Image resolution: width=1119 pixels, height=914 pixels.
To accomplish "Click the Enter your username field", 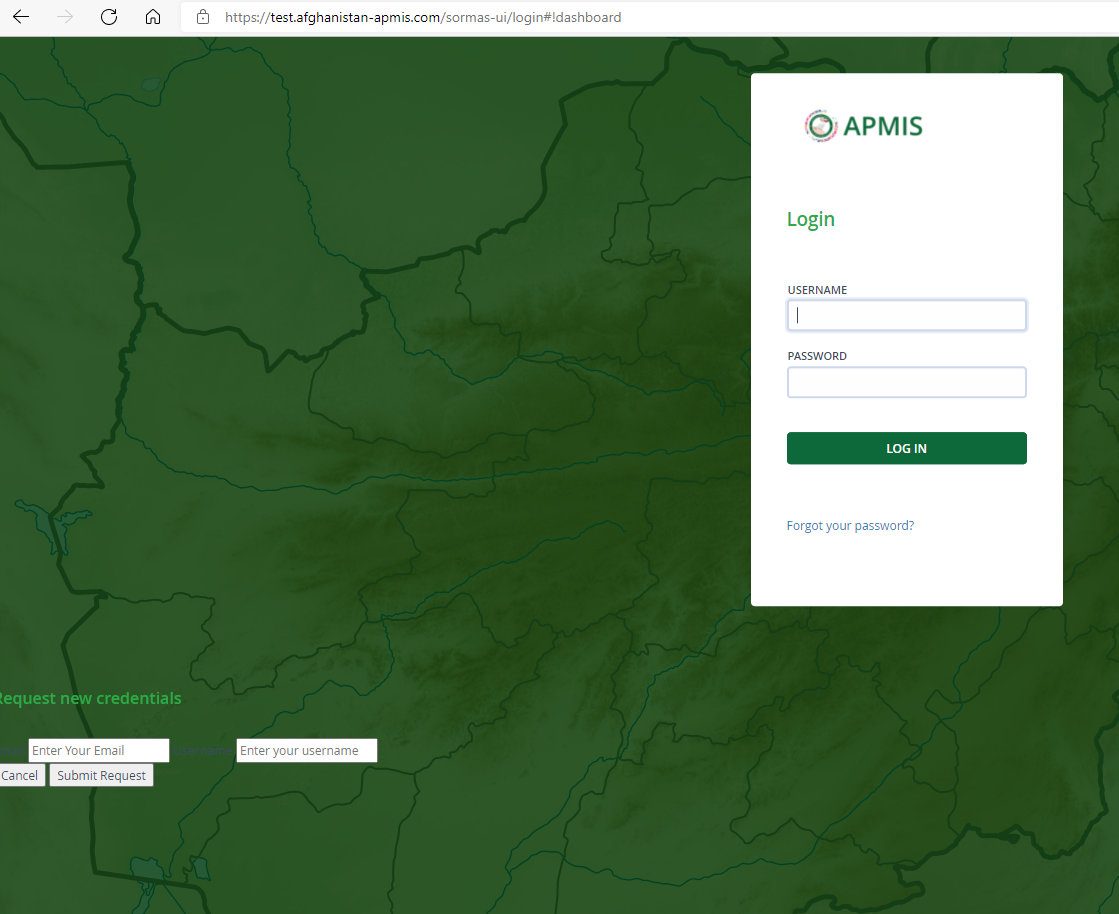I will tap(306, 750).
